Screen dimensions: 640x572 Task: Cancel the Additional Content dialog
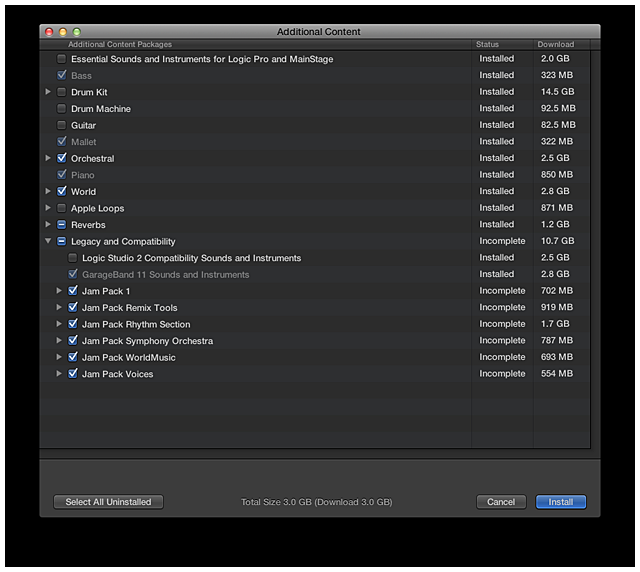(x=501, y=502)
